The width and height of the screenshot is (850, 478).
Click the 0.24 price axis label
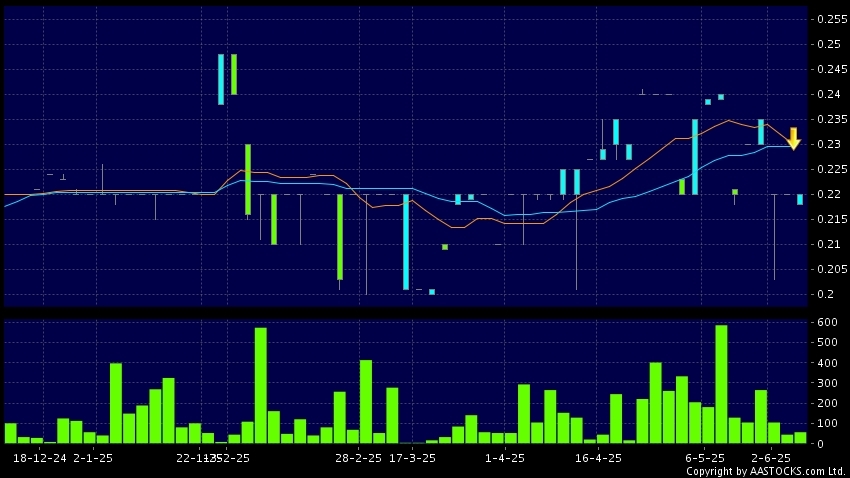[829, 94]
